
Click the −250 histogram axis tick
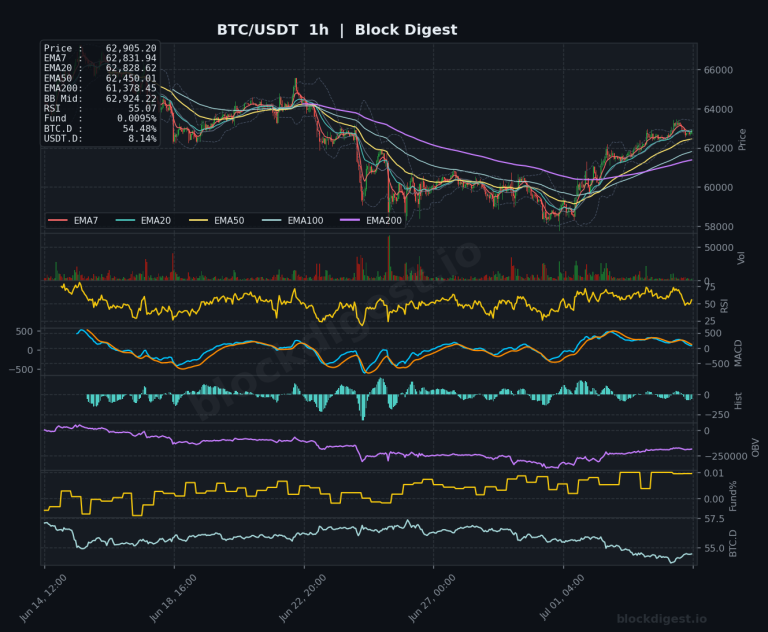[x=717, y=415]
